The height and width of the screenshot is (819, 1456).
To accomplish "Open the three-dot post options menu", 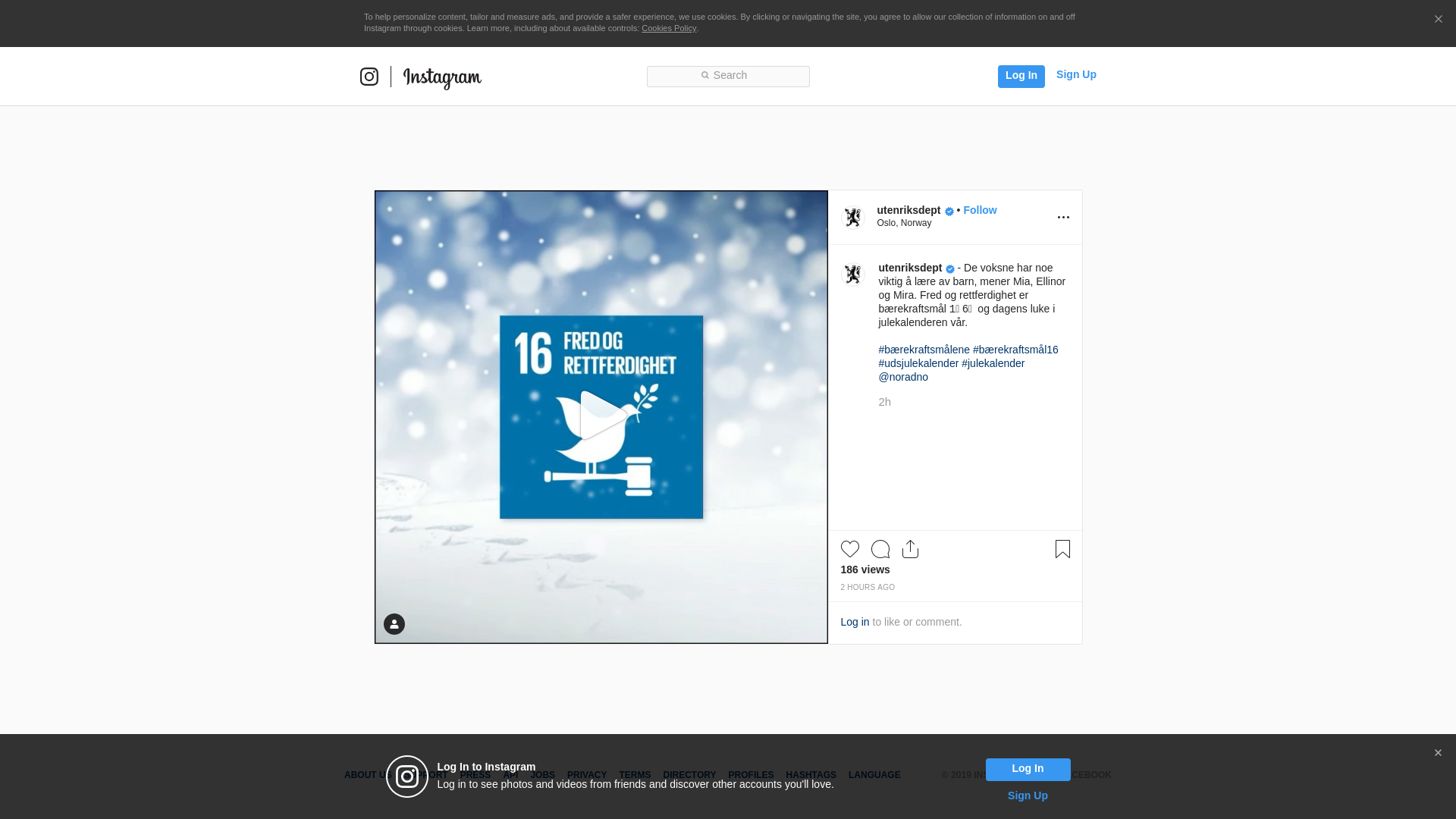I will 1063,218.
